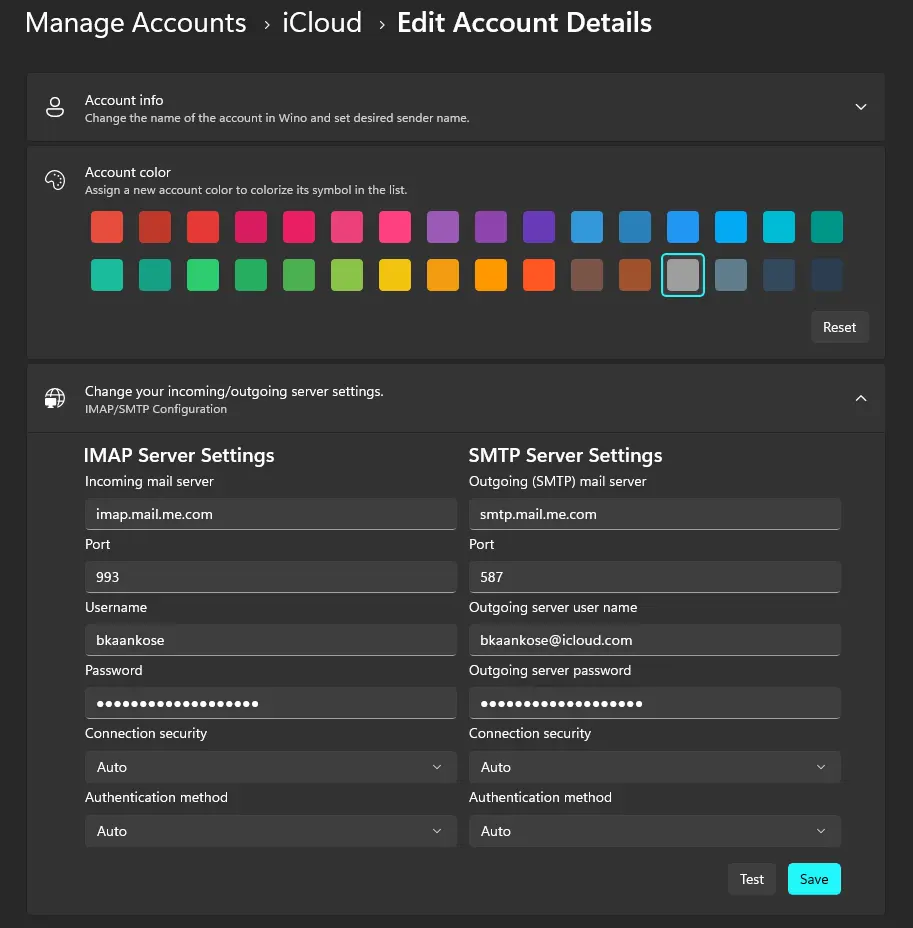This screenshot has height=928, width=913.
Task: Click the server settings globe icon
Action: (55, 398)
